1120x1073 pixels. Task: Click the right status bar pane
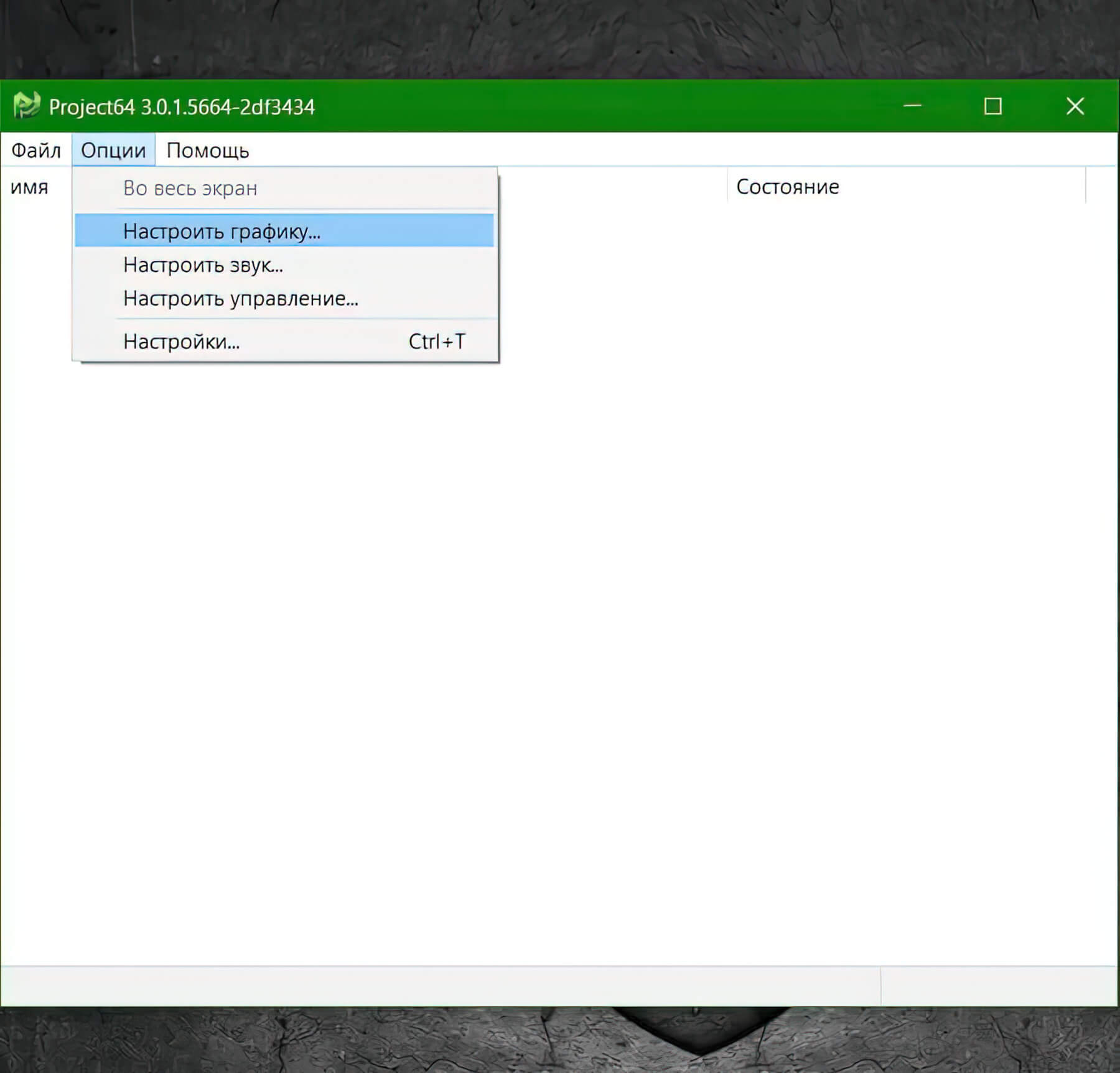[998, 986]
